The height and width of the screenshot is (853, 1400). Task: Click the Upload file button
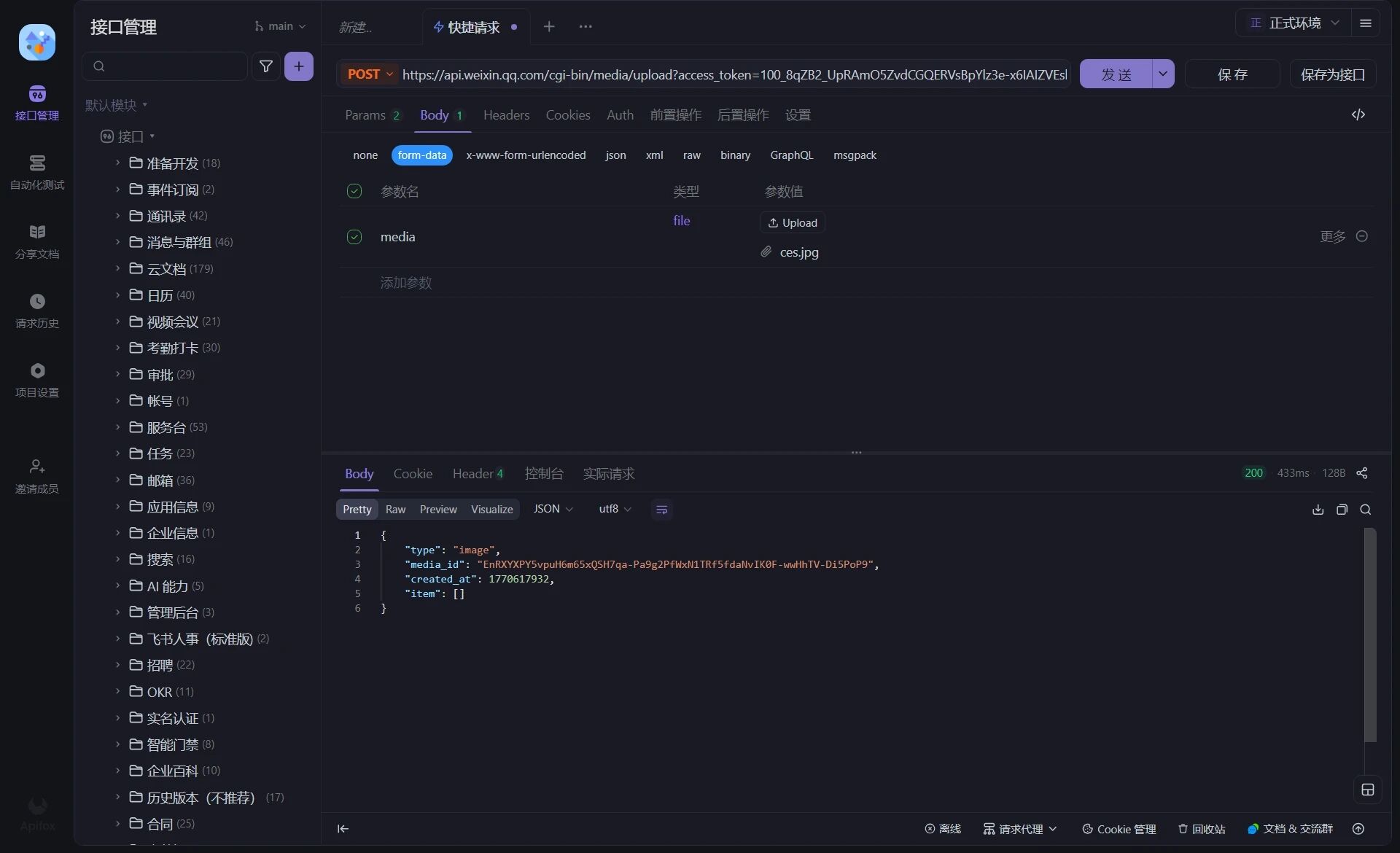click(x=793, y=223)
